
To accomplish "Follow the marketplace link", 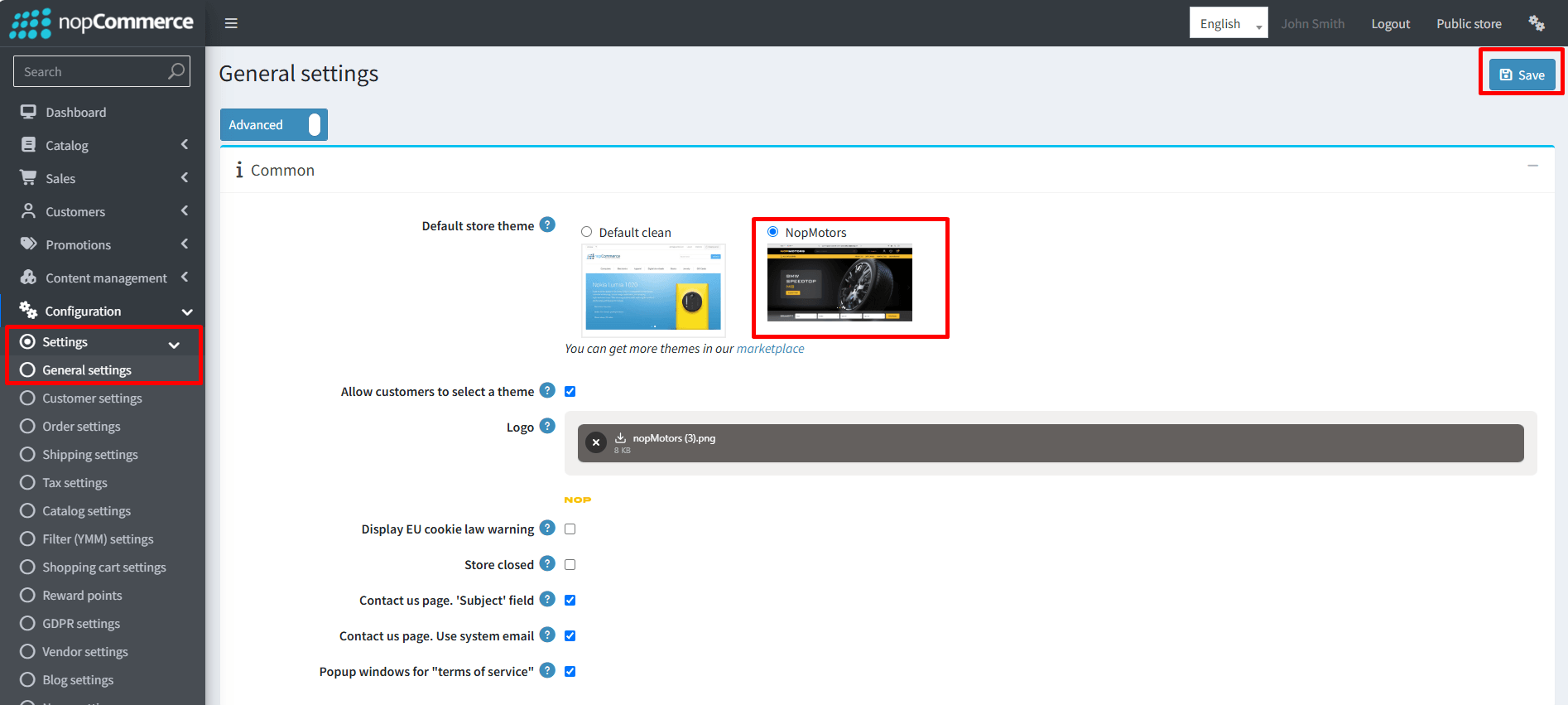I will pyautogui.click(x=770, y=349).
